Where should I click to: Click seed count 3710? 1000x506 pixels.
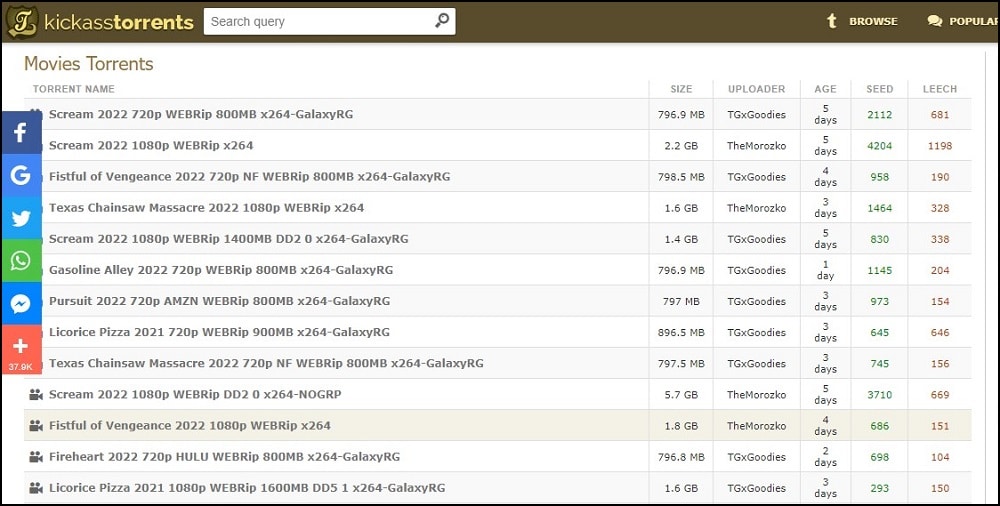coord(879,395)
